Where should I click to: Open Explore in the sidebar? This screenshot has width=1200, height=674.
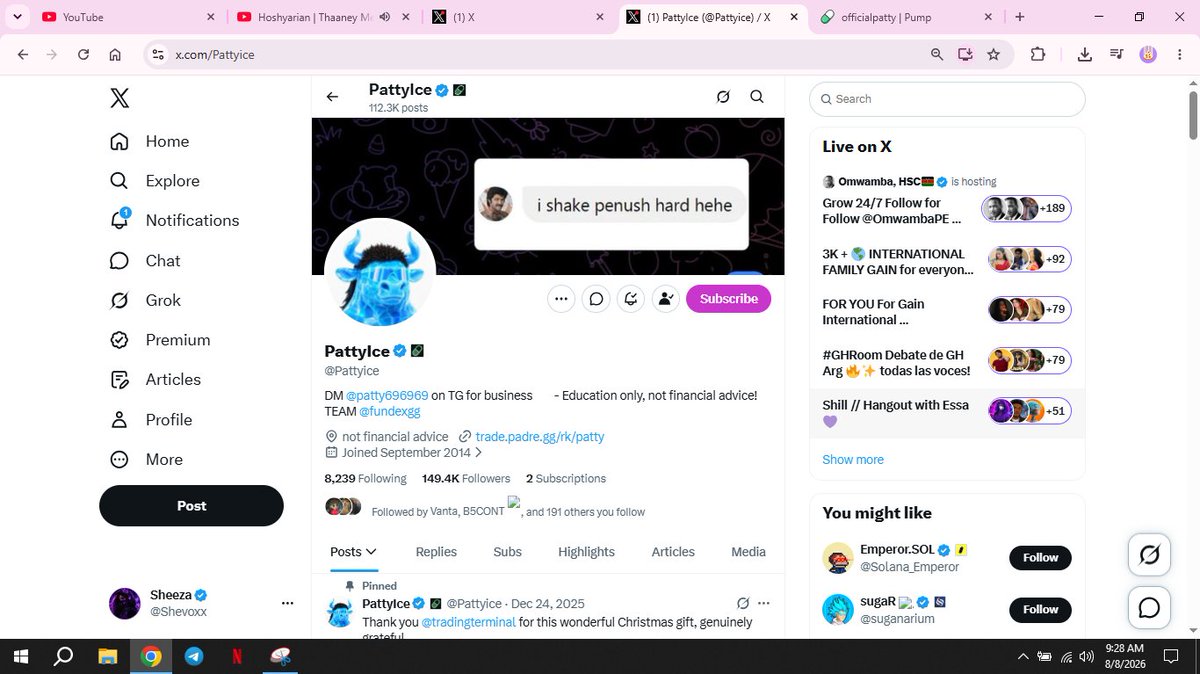point(154,181)
